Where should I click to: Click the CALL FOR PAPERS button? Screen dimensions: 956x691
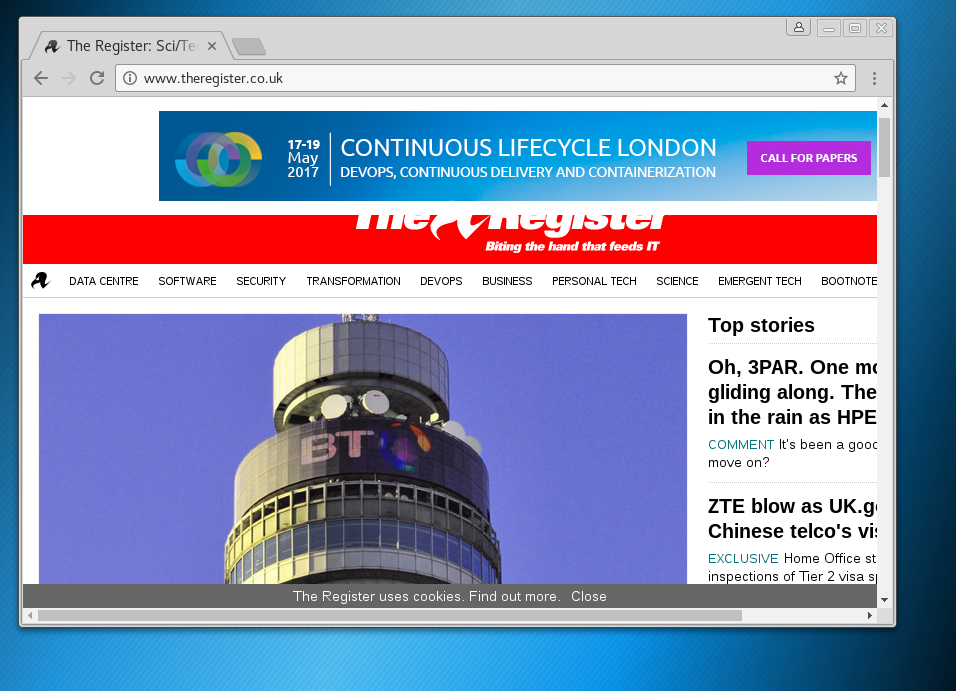tap(808, 158)
